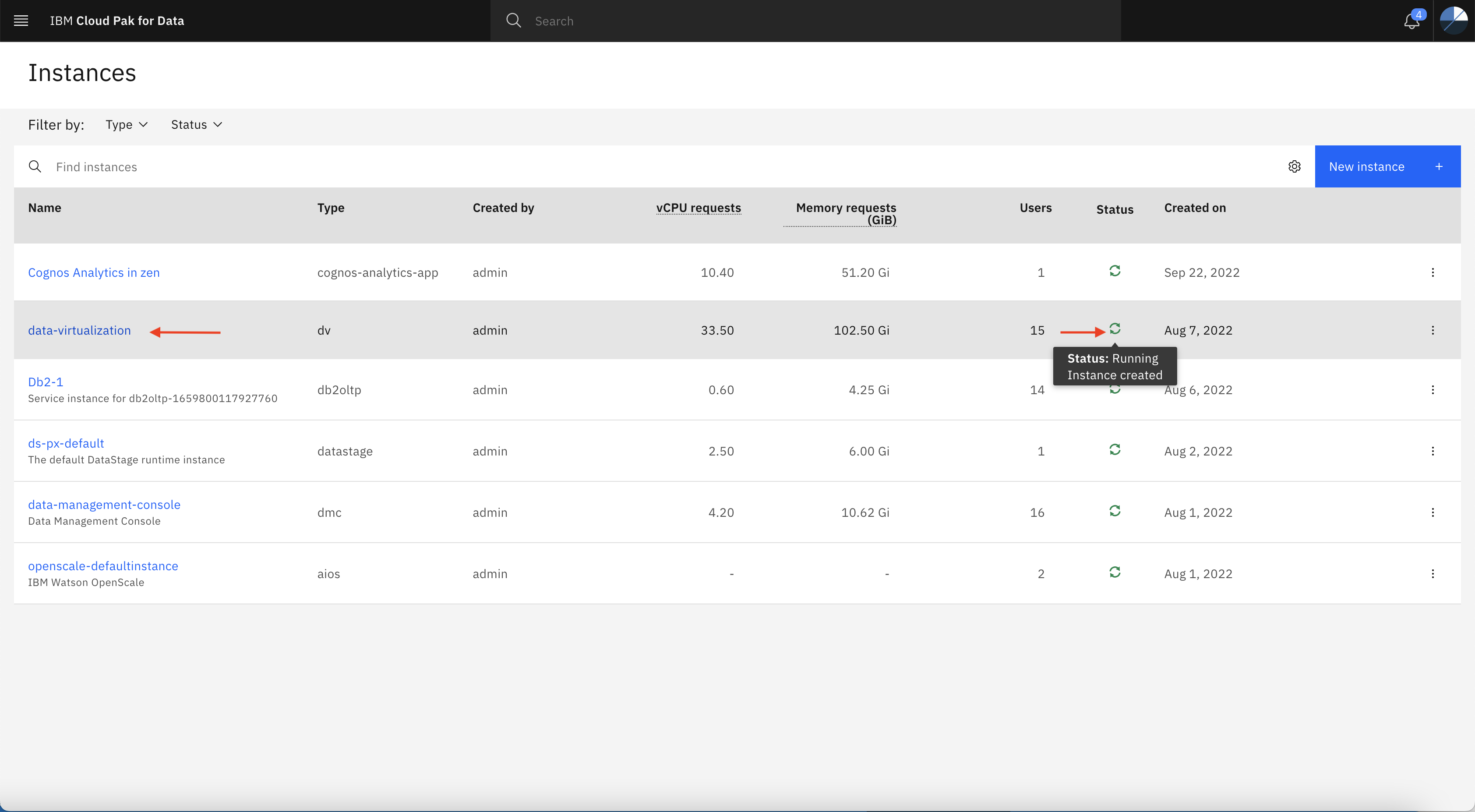1475x812 pixels.
Task: Open overflow menu for Cognos Analytics row
Action: pos(1433,272)
